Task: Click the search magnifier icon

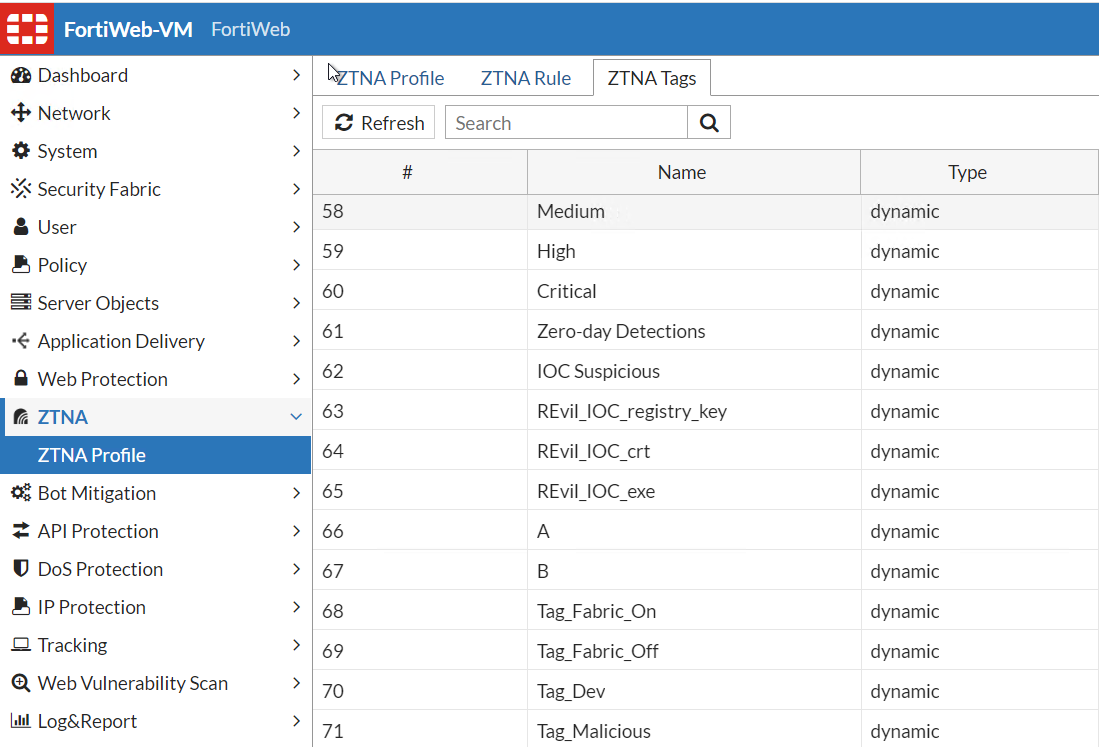Action: point(709,123)
